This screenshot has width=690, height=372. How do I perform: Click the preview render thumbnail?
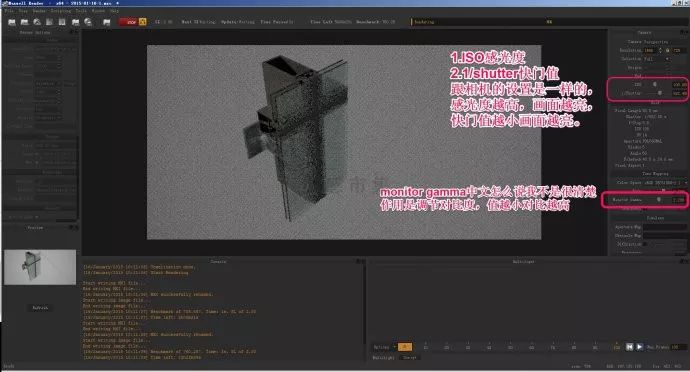(x=40, y=267)
